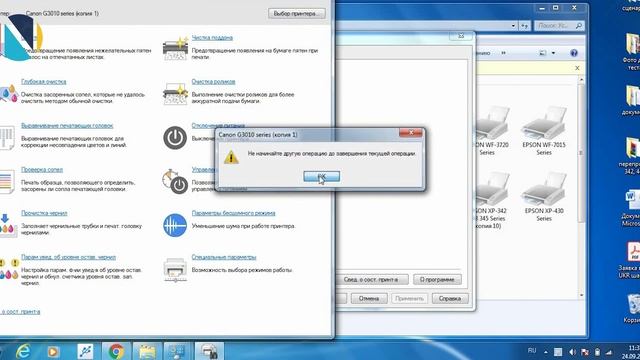The width and height of the screenshot is (640, 360).
Task: Open the Word document desktop icon
Action: click(631, 207)
